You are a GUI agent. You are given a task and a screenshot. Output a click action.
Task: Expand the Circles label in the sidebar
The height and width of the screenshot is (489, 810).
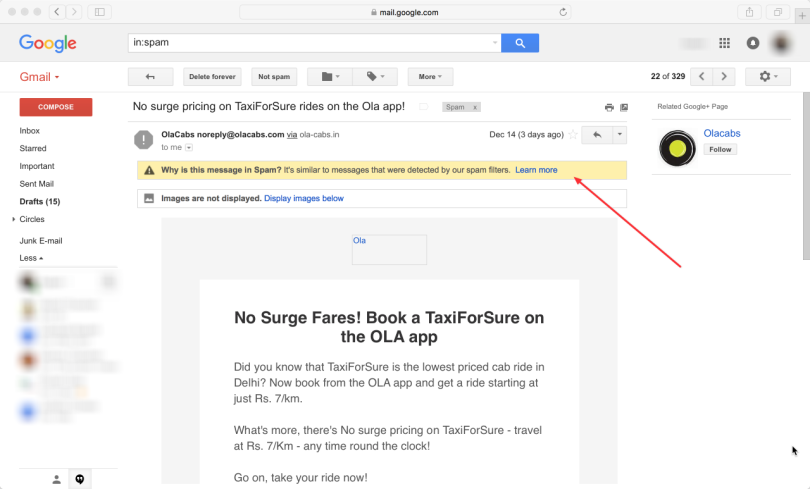point(14,219)
